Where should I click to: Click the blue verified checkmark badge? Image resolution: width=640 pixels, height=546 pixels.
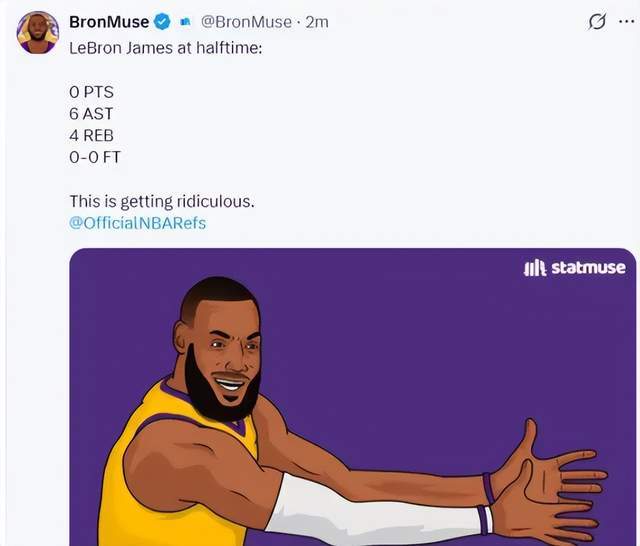pos(162,22)
